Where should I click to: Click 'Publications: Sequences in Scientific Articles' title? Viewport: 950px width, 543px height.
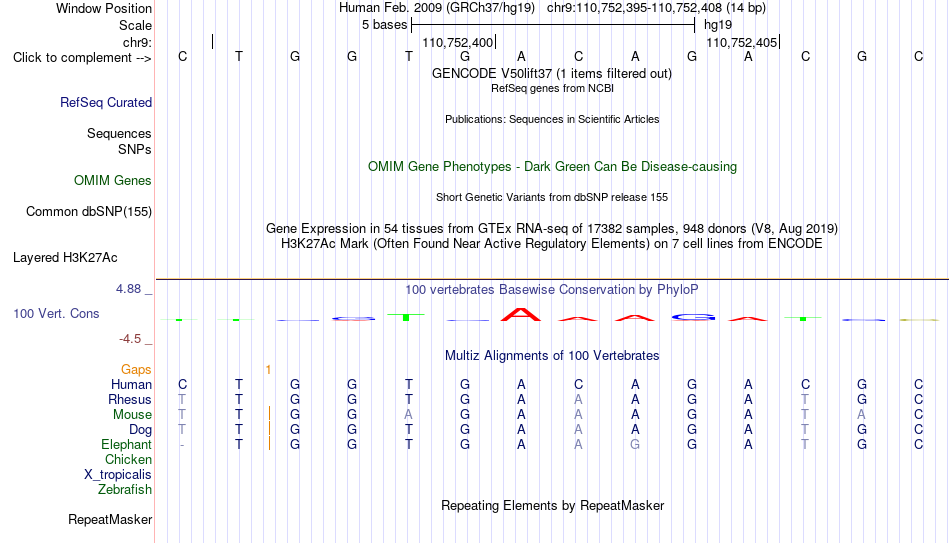tap(552, 119)
